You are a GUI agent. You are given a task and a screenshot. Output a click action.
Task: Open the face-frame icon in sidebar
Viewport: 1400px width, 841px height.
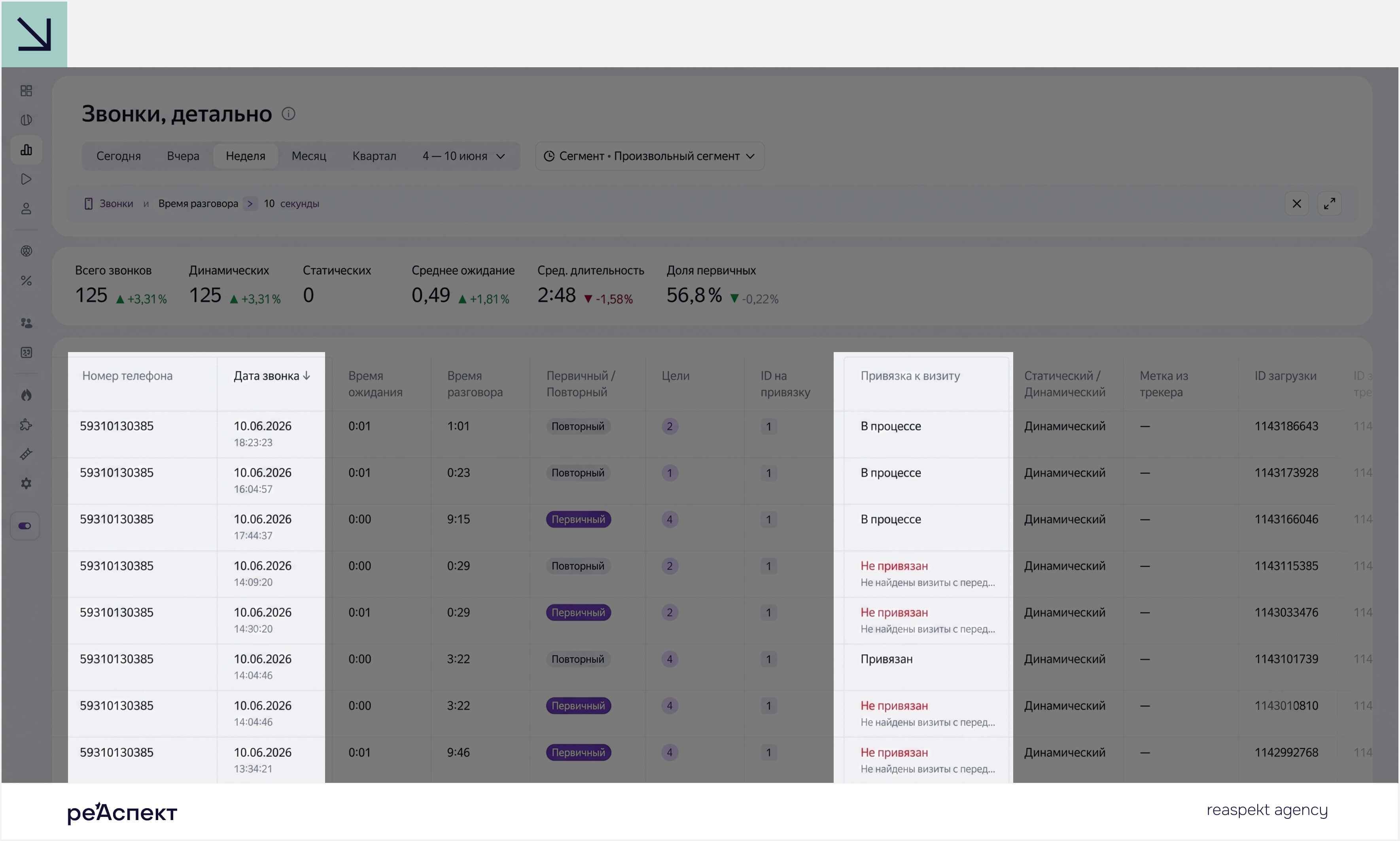(26, 352)
